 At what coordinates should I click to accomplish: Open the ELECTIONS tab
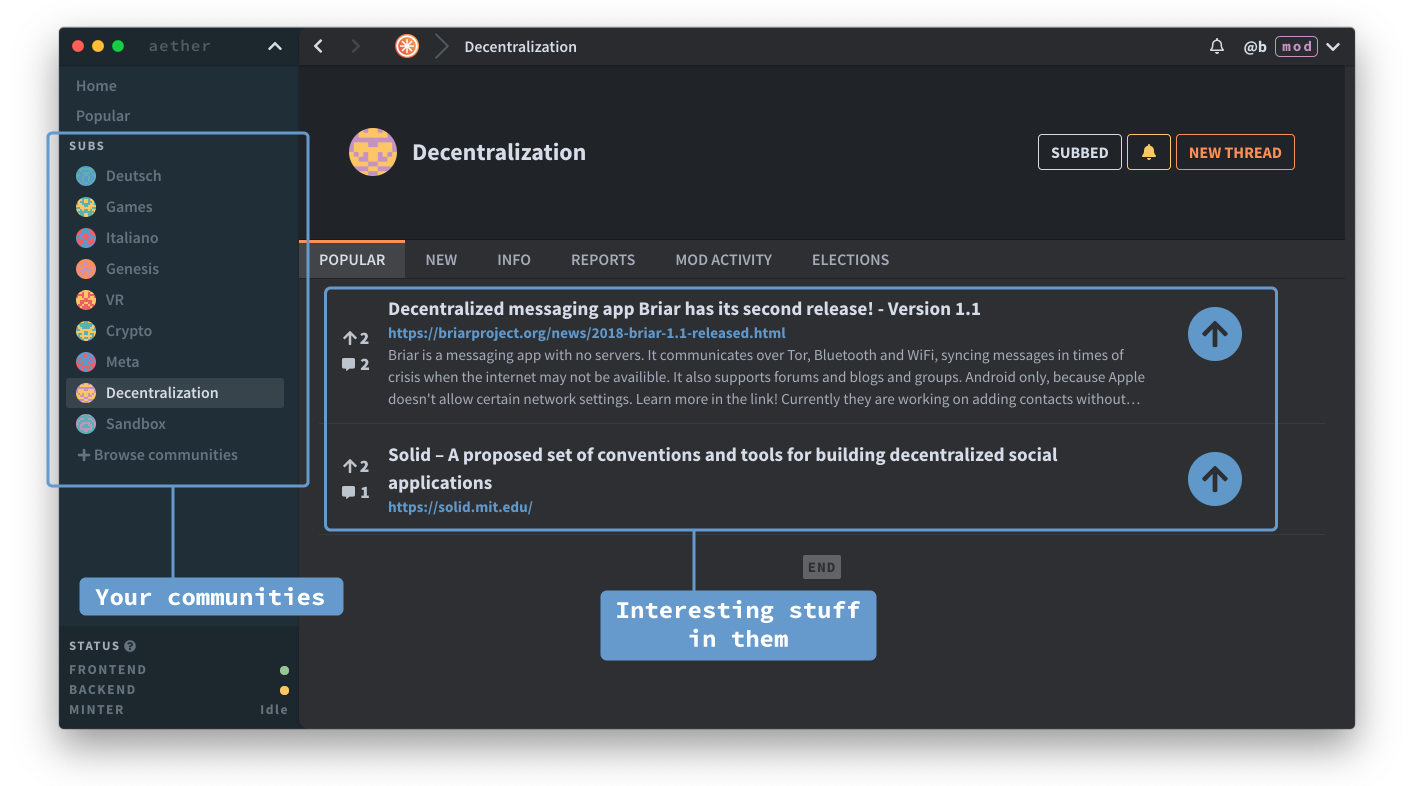pyautogui.click(x=850, y=259)
